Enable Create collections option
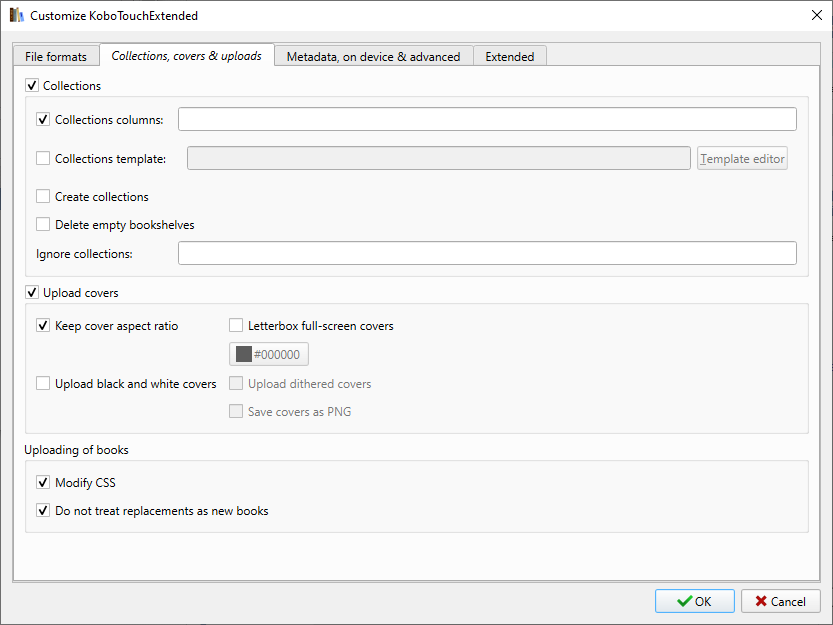This screenshot has height=625, width=833. click(43, 197)
